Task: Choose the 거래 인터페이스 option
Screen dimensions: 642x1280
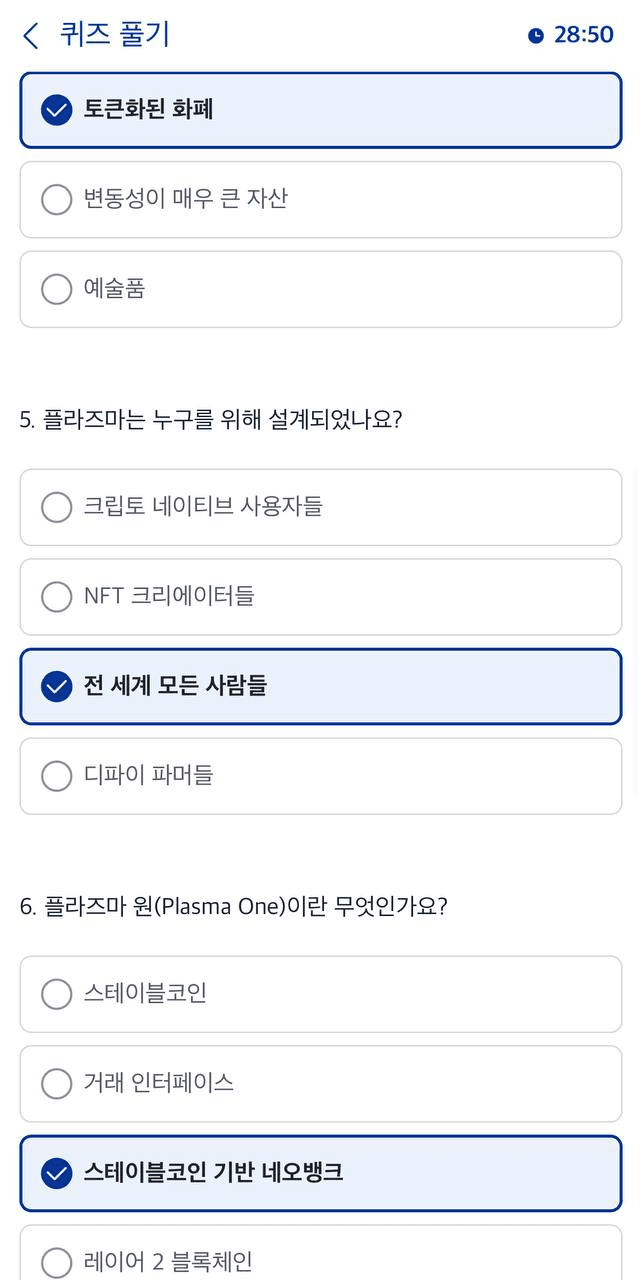Action: (x=321, y=1083)
